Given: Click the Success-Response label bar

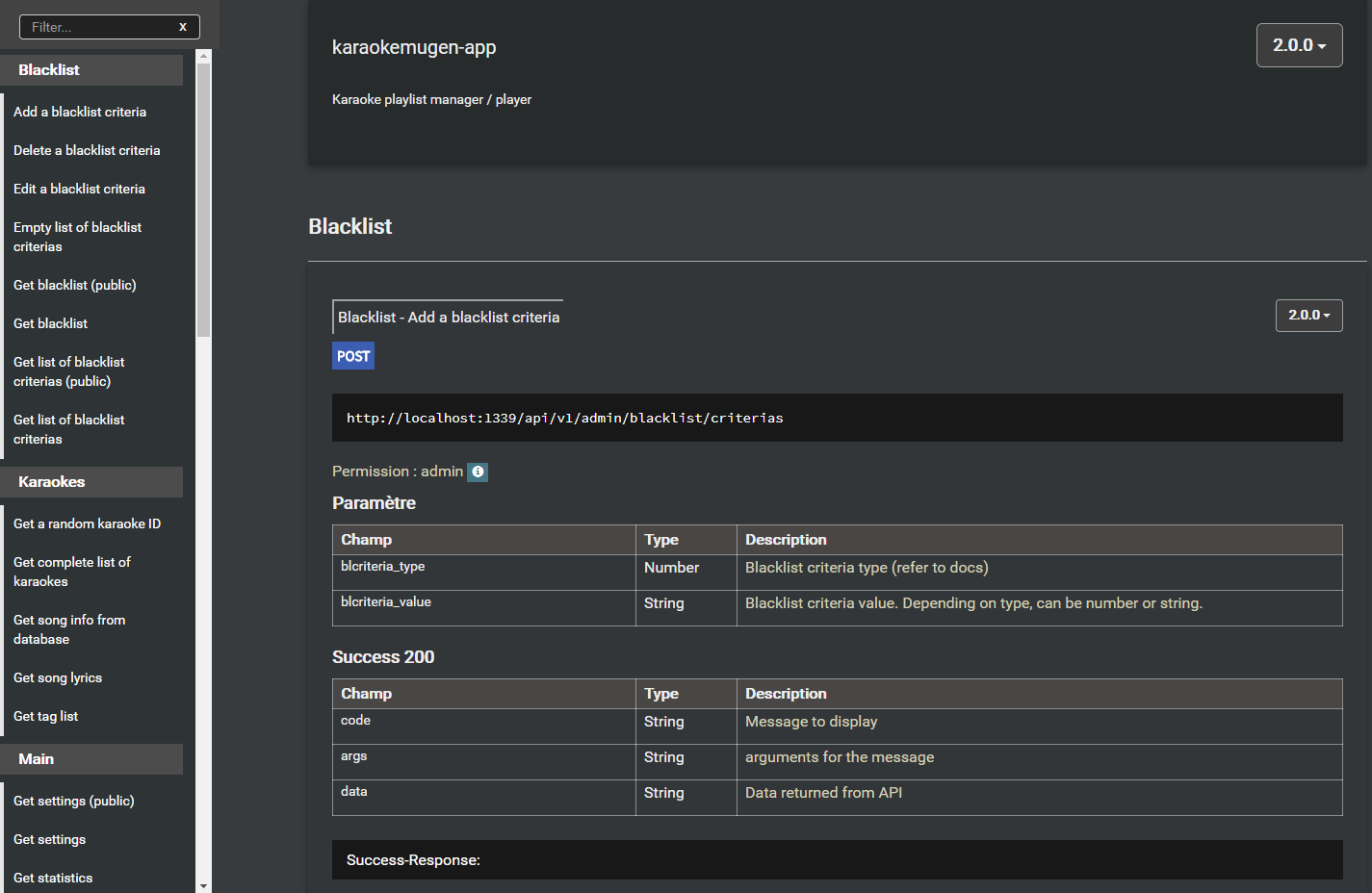Looking at the screenshot, I should pos(837,859).
